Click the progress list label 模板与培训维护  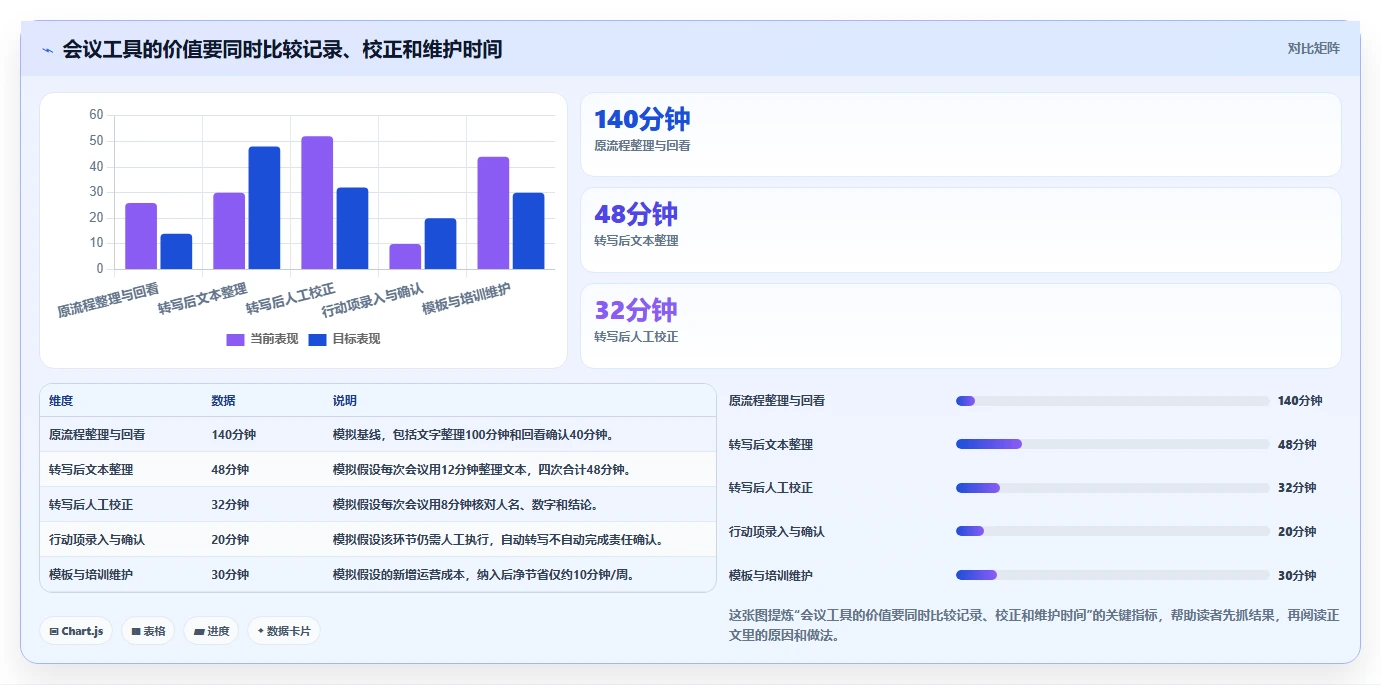[771, 576]
